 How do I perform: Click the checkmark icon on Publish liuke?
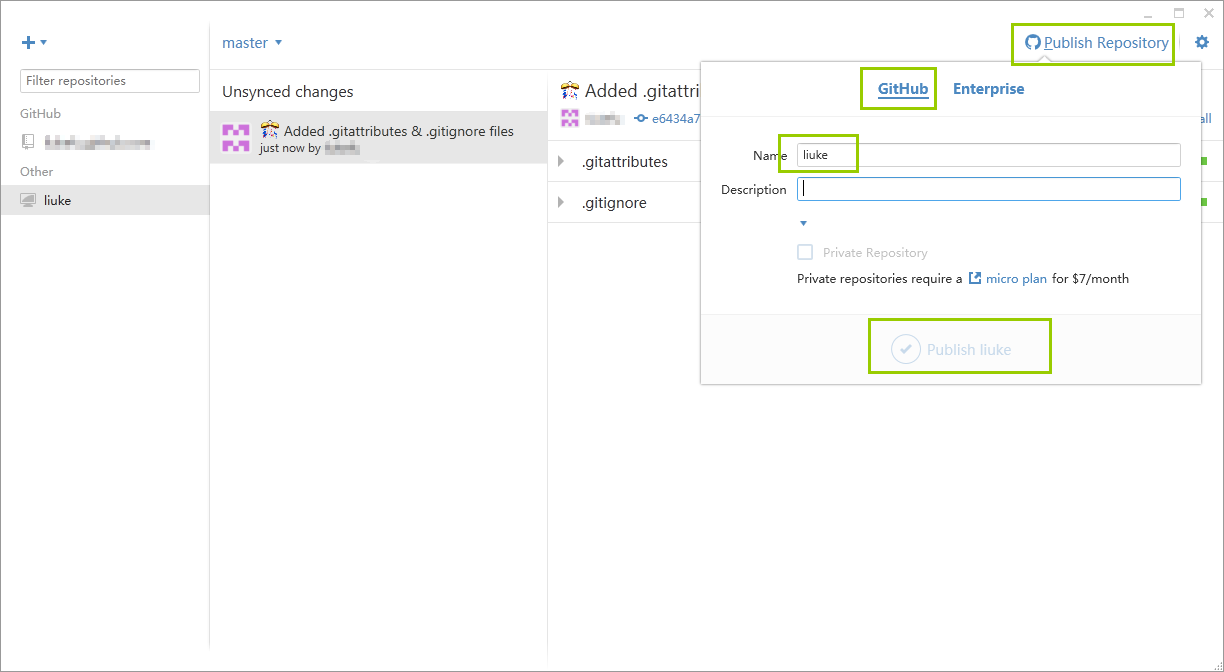(905, 349)
